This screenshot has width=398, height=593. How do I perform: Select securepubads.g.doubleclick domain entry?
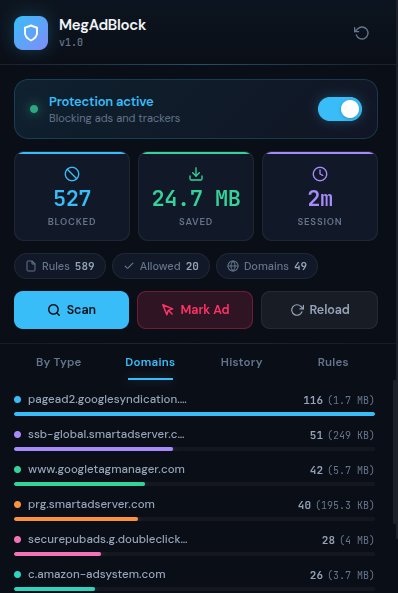point(194,545)
